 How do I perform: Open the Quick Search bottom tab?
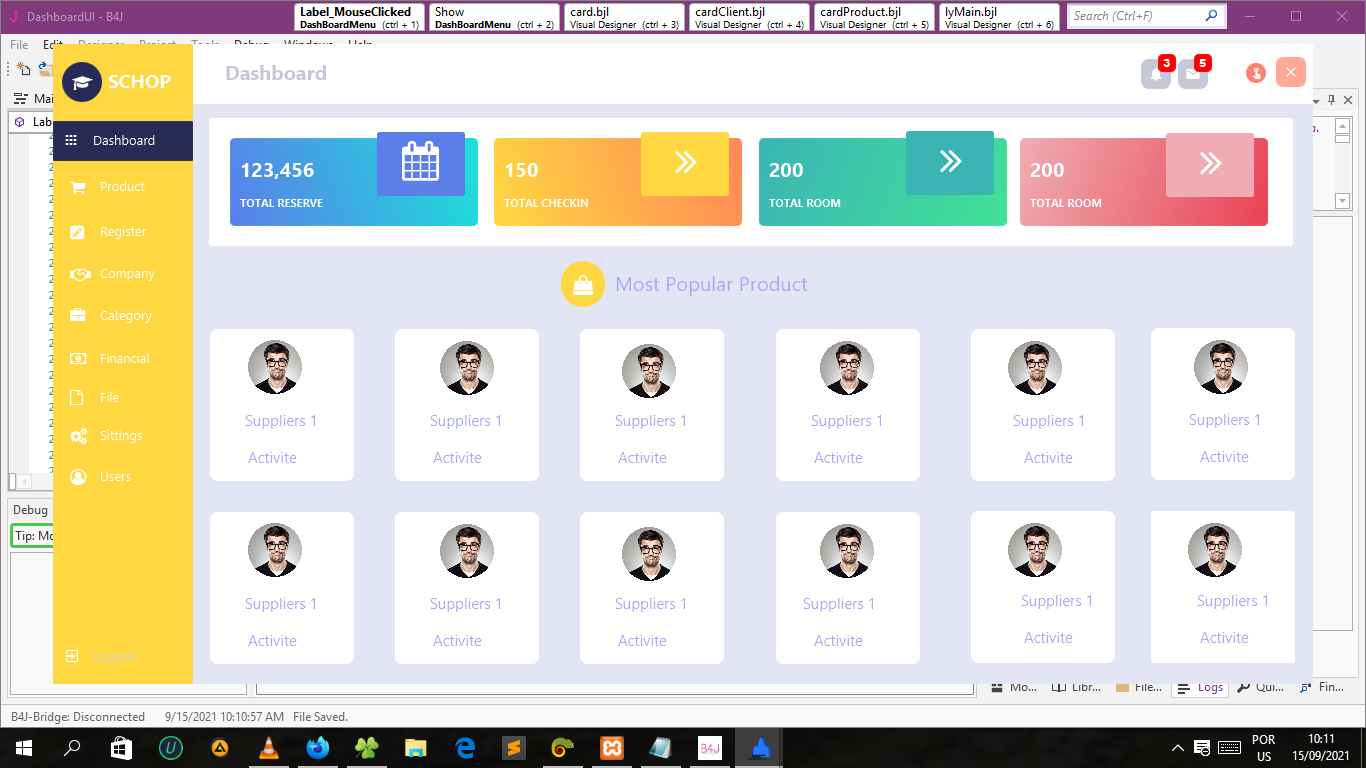pos(1261,688)
